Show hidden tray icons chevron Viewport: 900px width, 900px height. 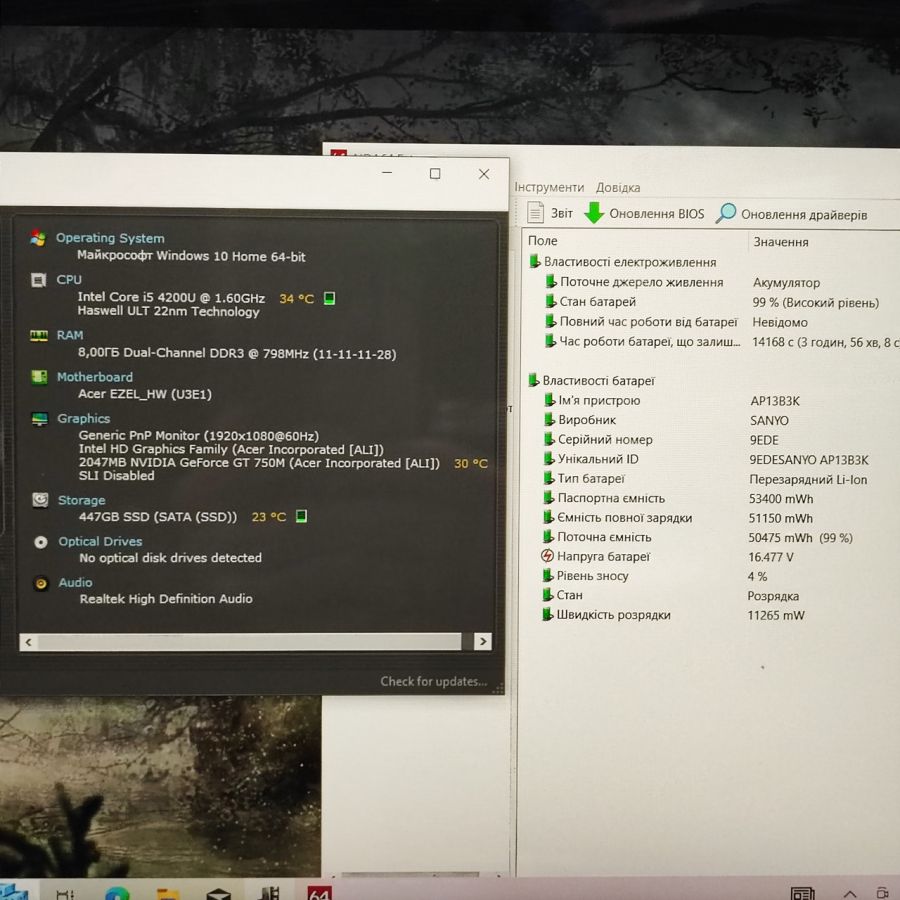(x=850, y=894)
